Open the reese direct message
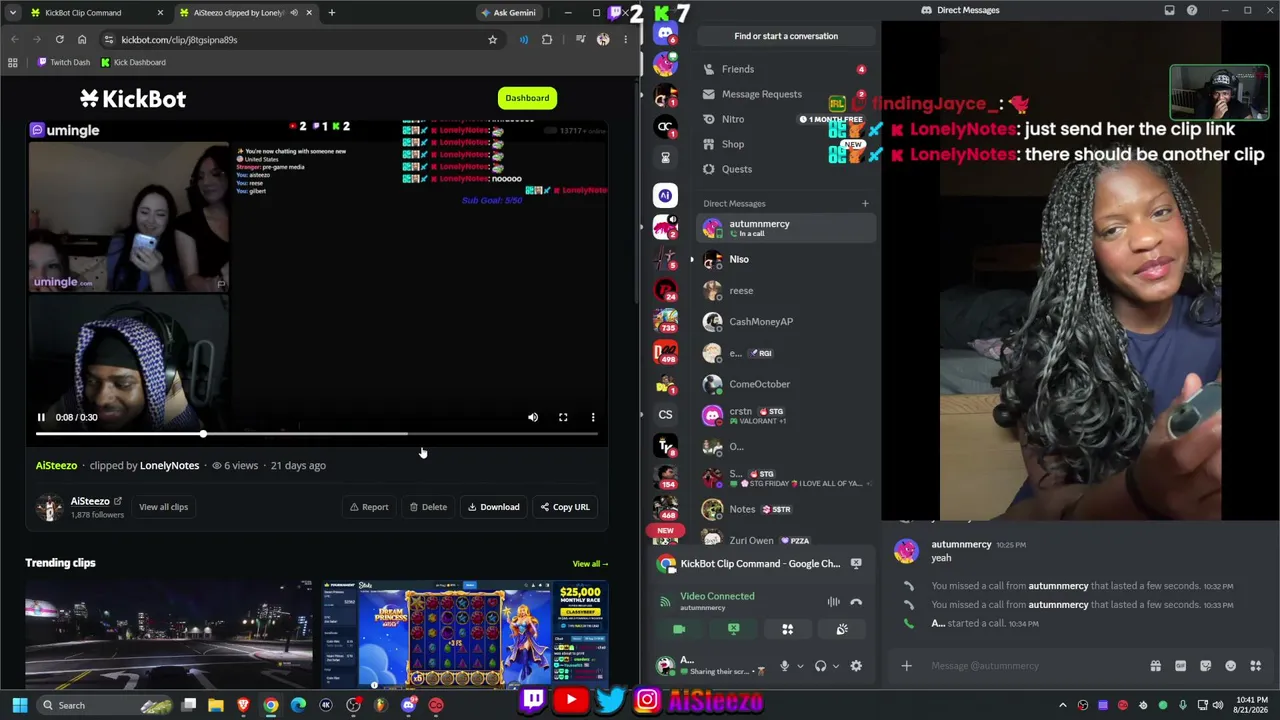 [786, 290]
